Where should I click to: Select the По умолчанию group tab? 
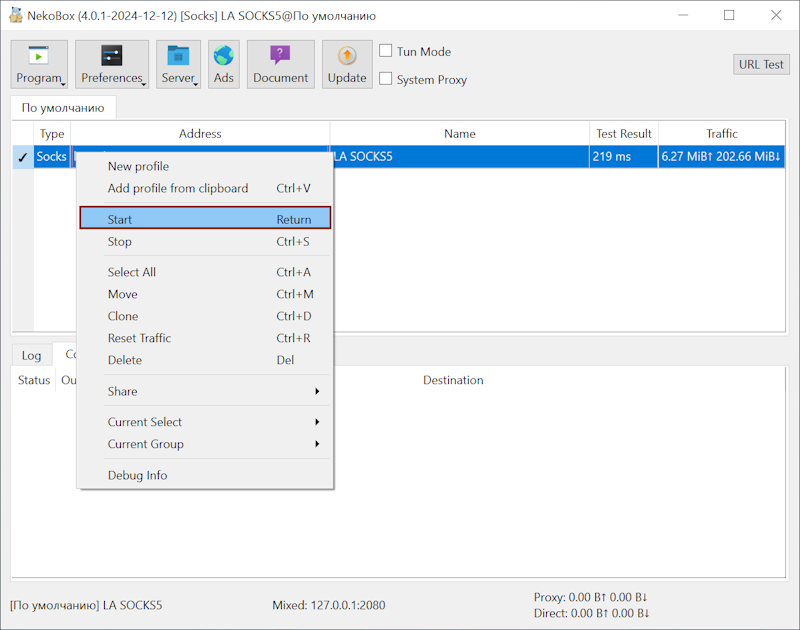[63, 108]
